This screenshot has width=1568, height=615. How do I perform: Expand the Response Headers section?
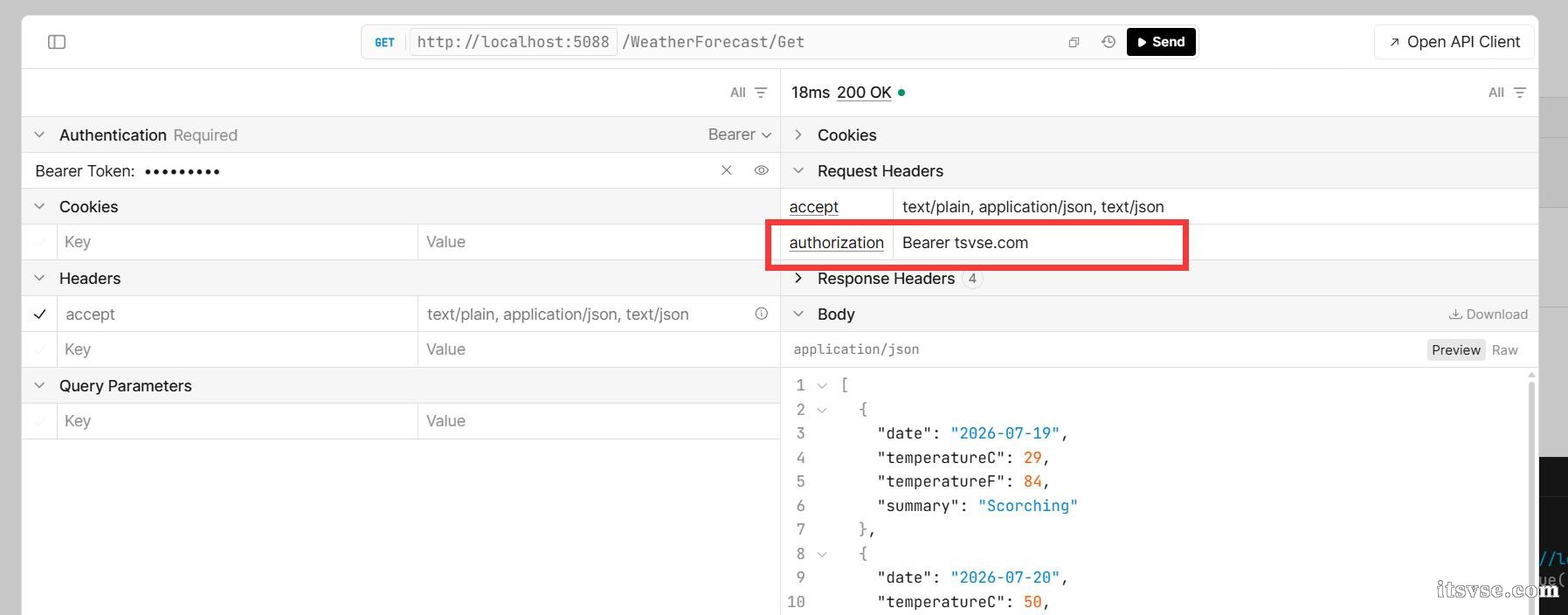tap(798, 278)
